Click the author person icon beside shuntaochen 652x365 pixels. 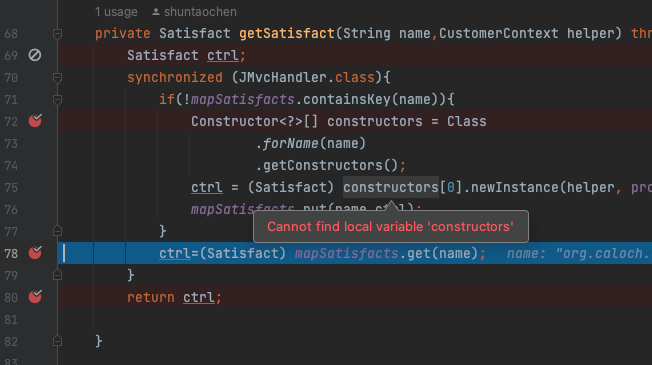(156, 12)
